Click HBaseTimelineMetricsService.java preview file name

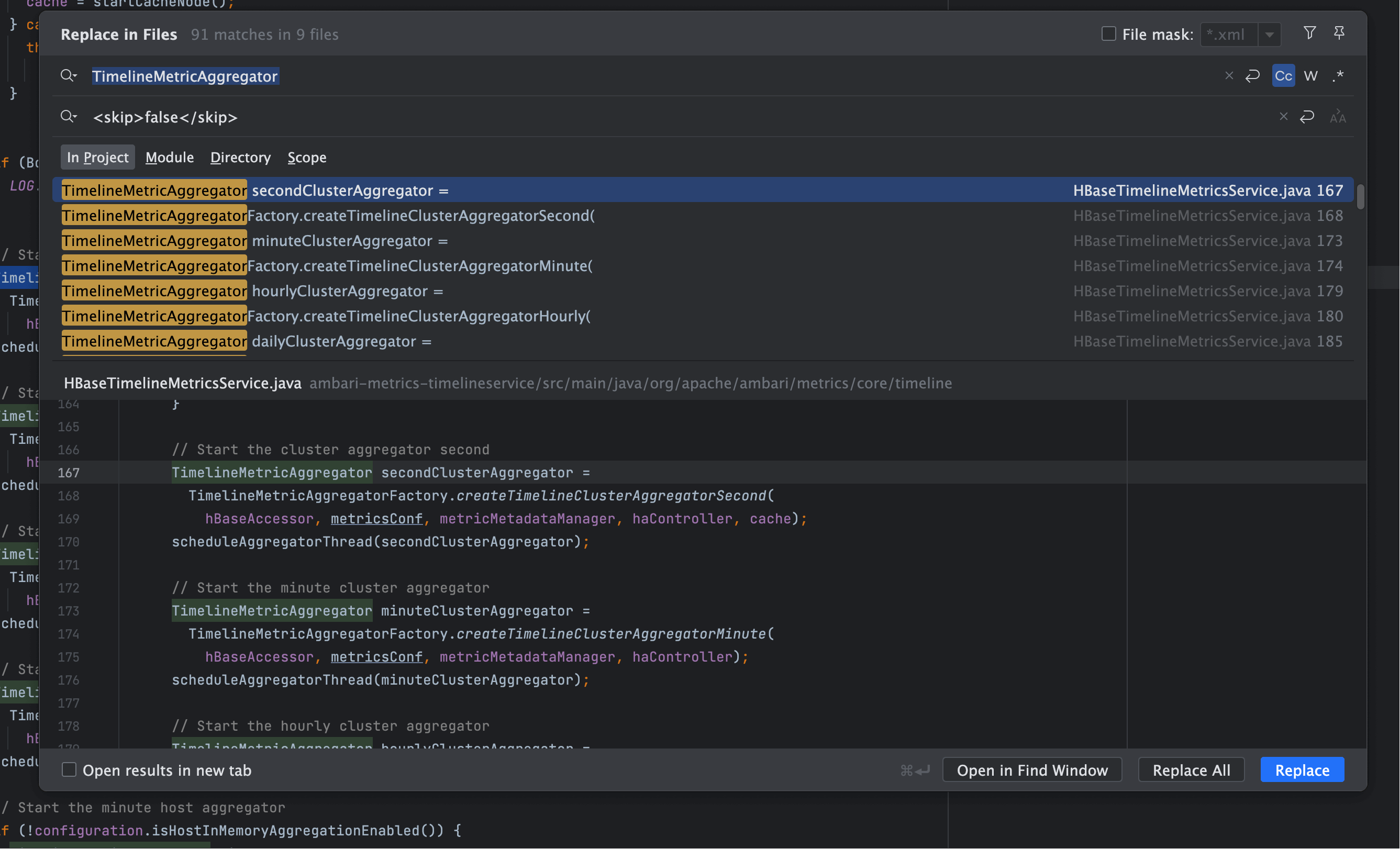coord(182,383)
